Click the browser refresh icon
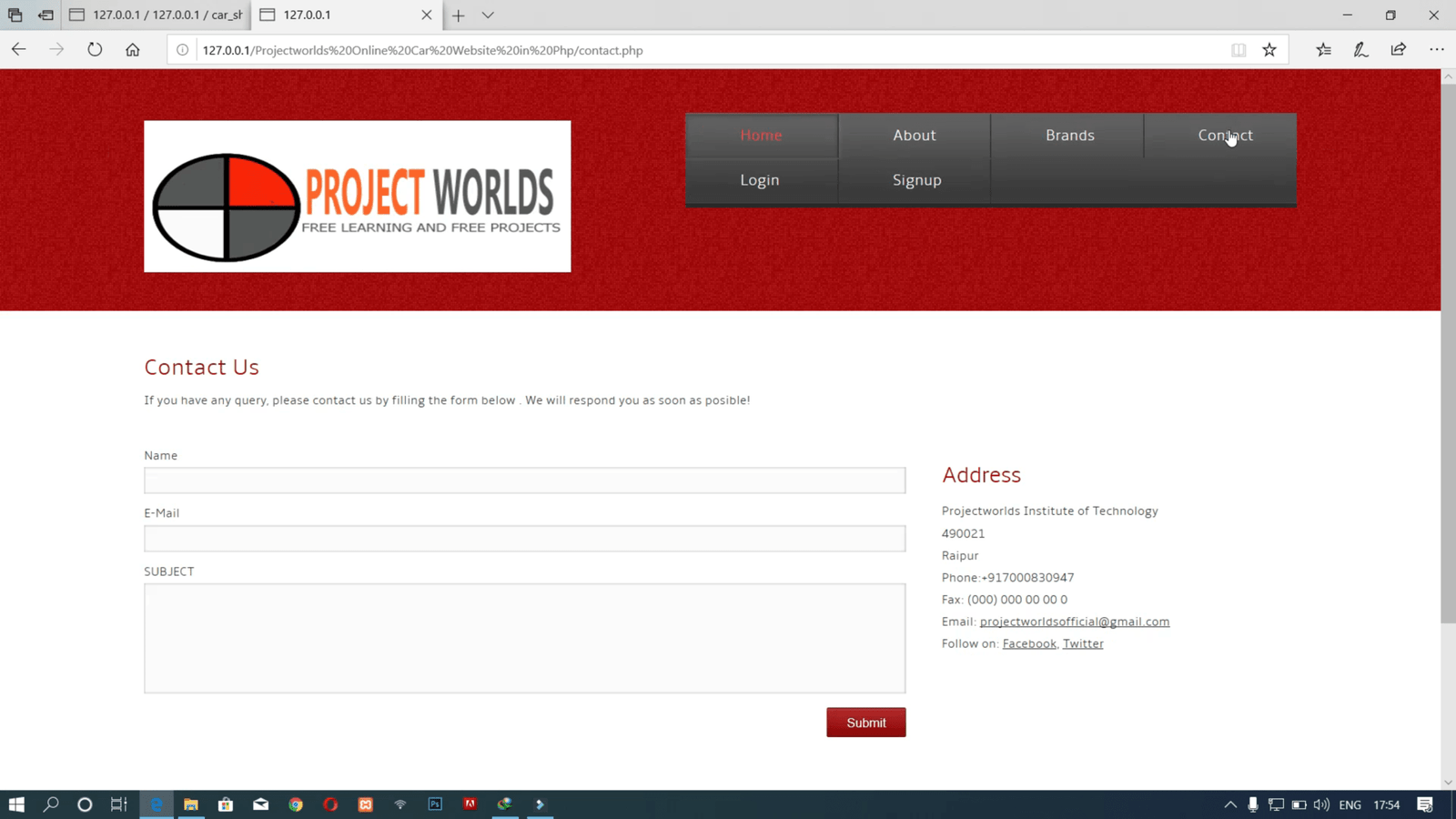The image size is (1456, 819). point(95,50)
